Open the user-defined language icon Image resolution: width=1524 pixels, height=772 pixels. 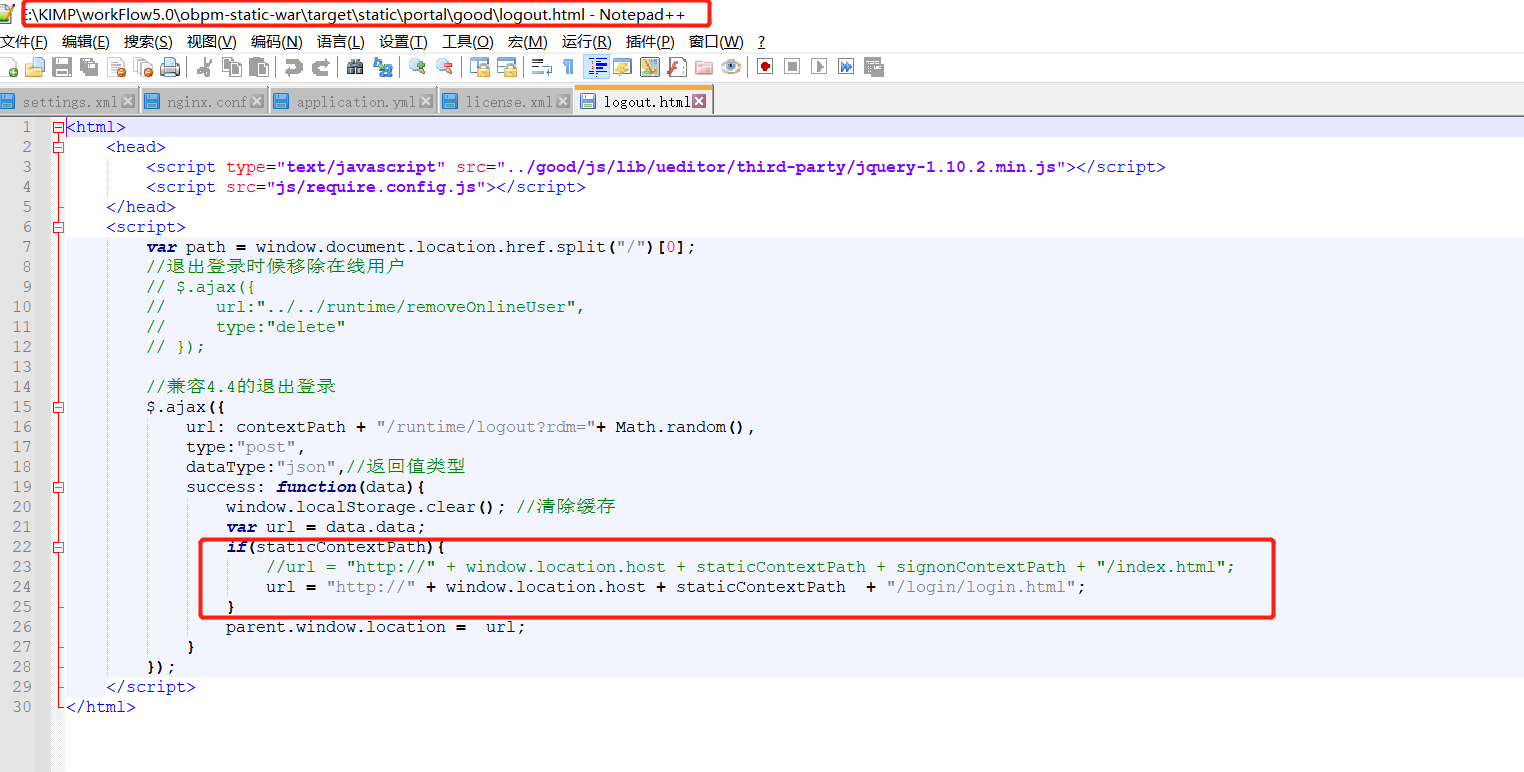point(623,67)
